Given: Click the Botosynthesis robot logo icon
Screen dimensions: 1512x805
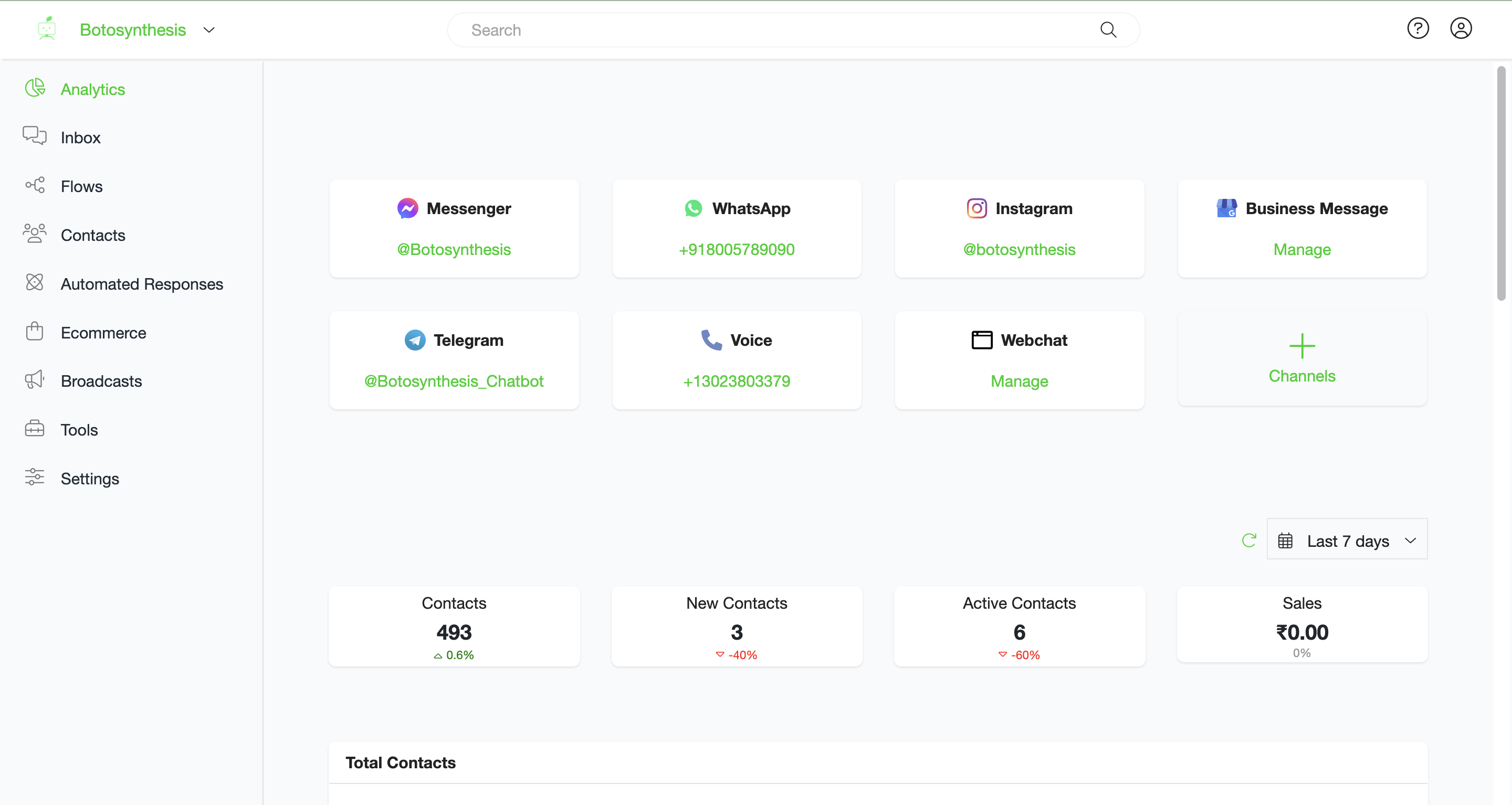Looking at the screenshot, I should click(47, 29).
